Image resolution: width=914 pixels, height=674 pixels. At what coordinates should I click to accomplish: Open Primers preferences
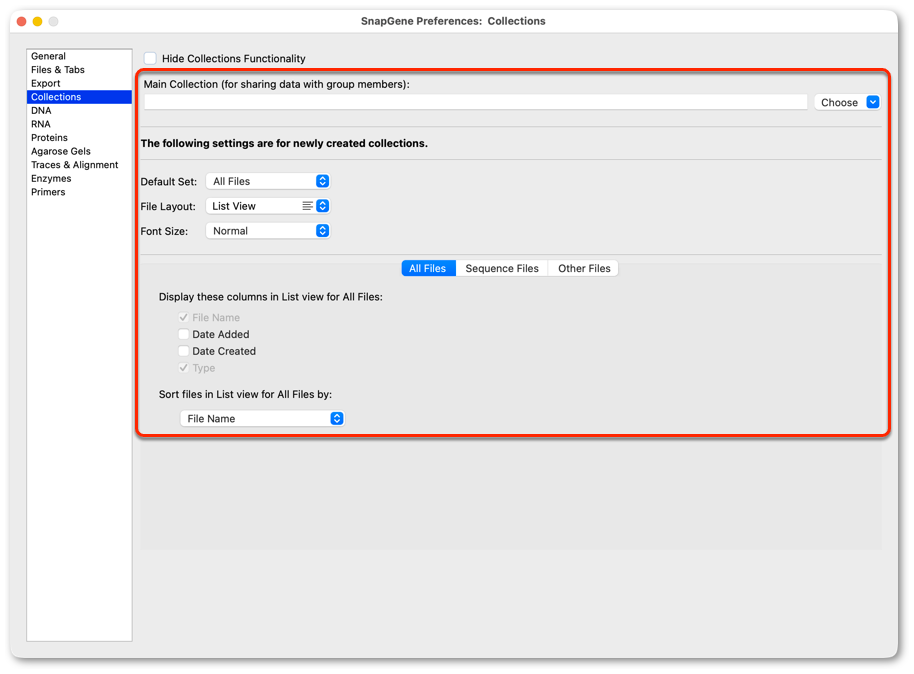pyautogui.click(x=79, y=192)
